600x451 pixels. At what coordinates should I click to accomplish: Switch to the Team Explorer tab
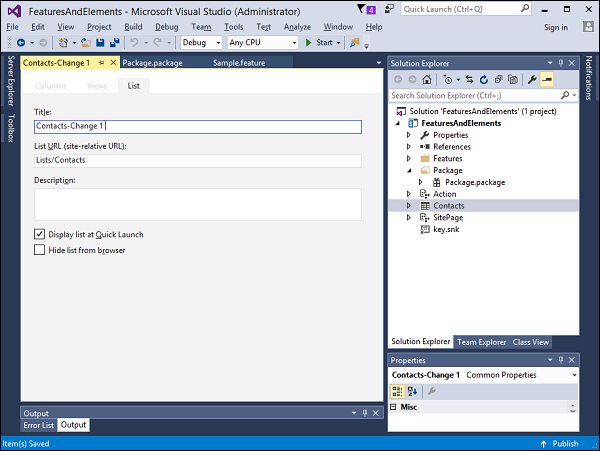click(x=481, y=342)
